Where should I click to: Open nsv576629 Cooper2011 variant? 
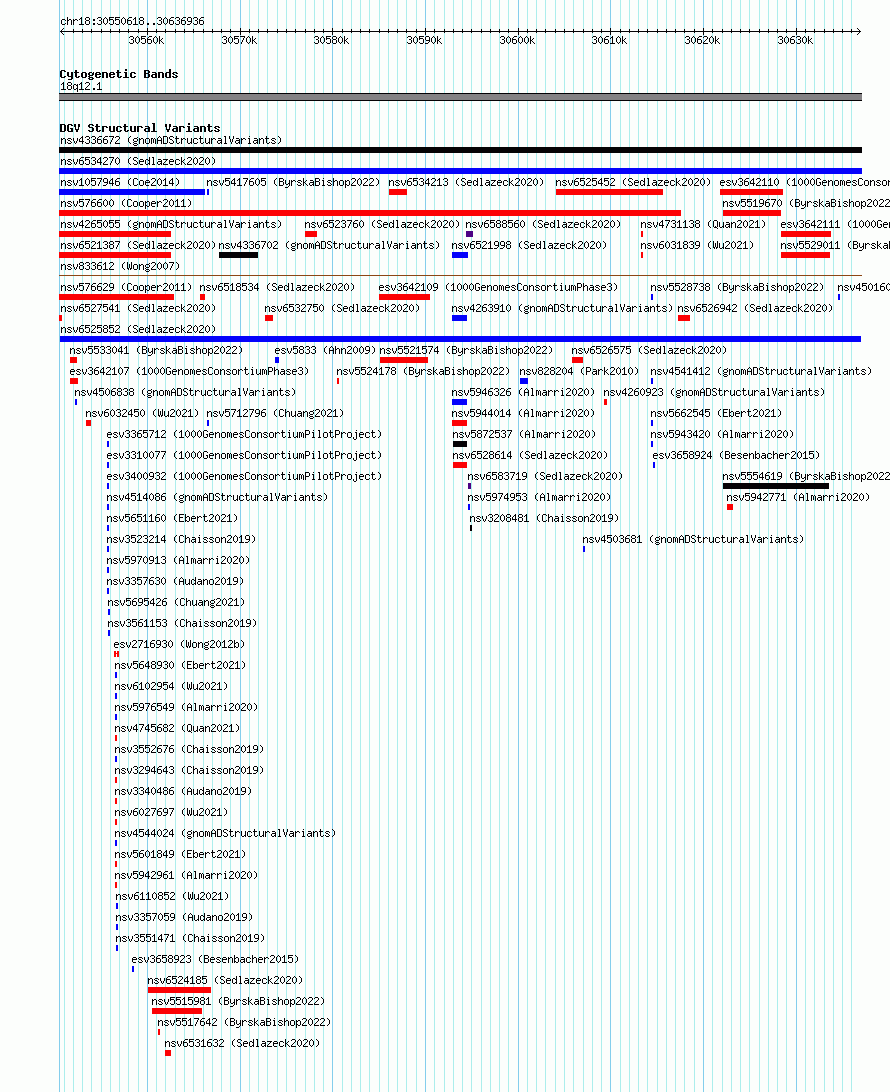coord(126,286)
